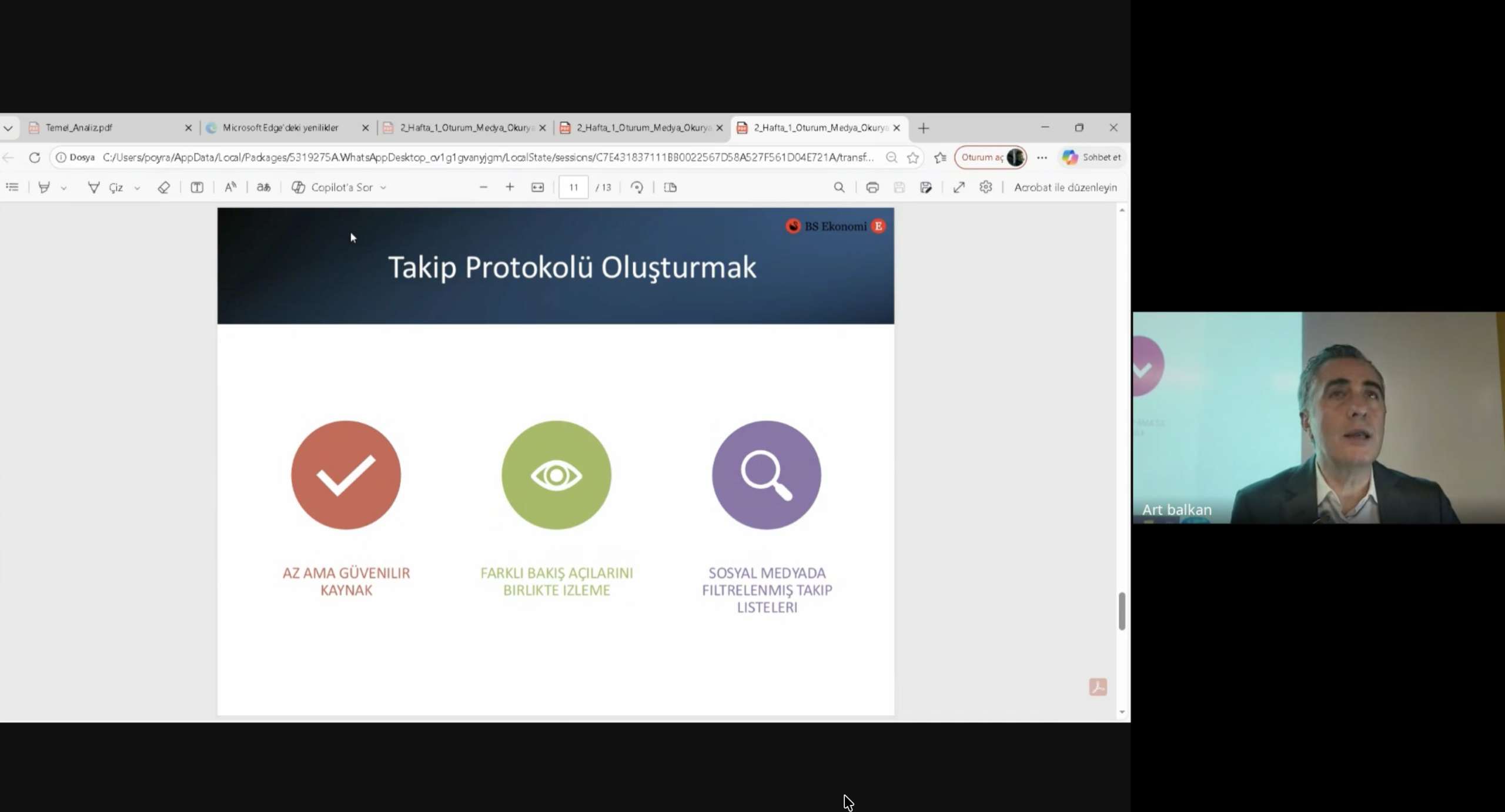
Task: Open the Copilot'a Sor dropdown arrow
Action: pyautogui.click(x=383, y=188)
